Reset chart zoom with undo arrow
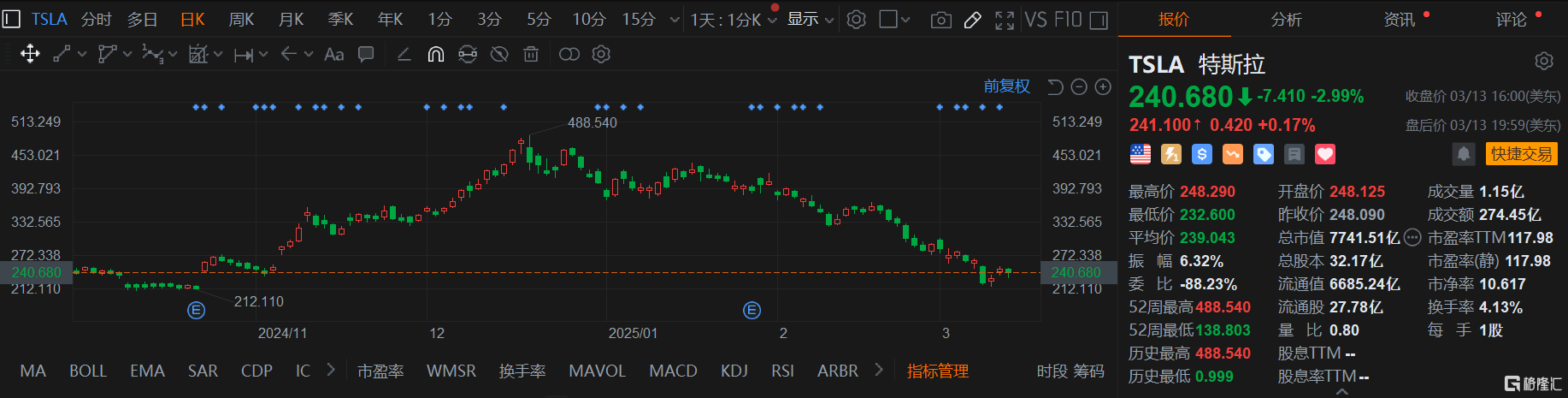1568x398 pixels. 1056,86
